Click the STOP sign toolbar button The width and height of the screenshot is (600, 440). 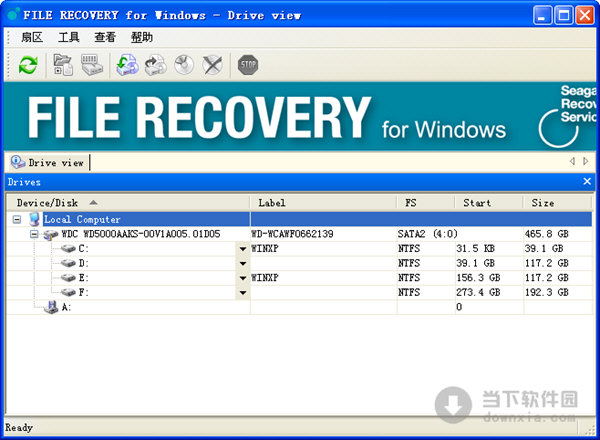click(x=248, y=65)
